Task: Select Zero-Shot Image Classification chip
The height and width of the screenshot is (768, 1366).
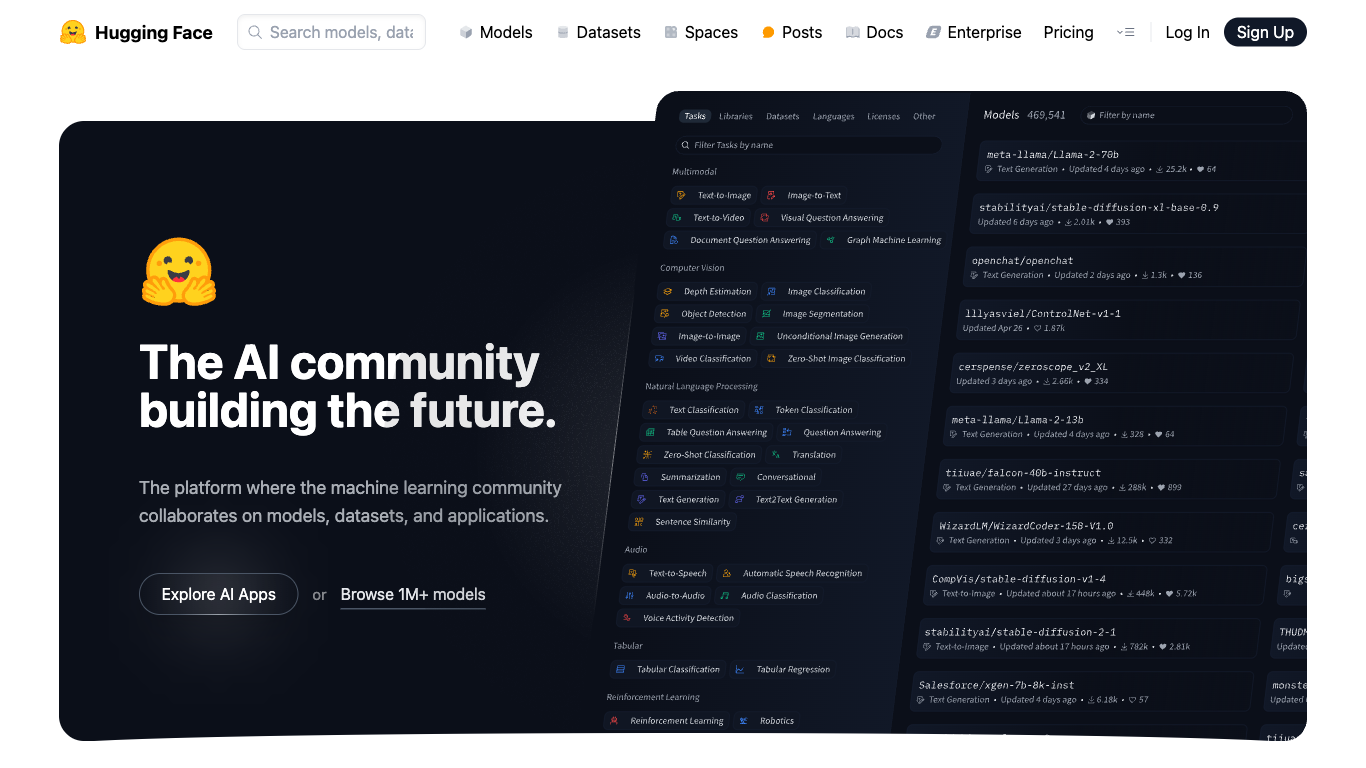Action: (836, 358)
